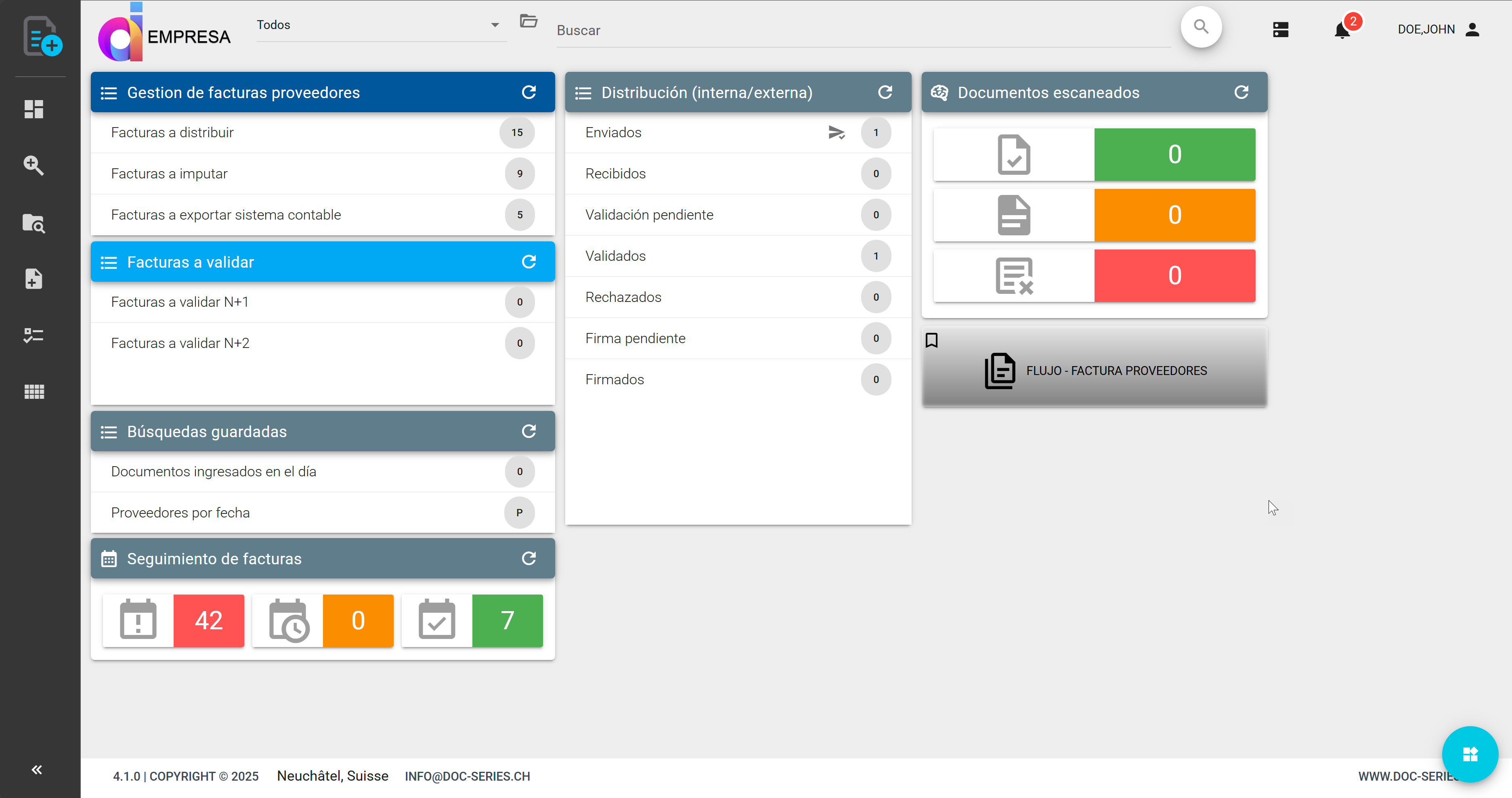
Task: Collapse the sidebar with double-arrow button
Action: (37, 769)
